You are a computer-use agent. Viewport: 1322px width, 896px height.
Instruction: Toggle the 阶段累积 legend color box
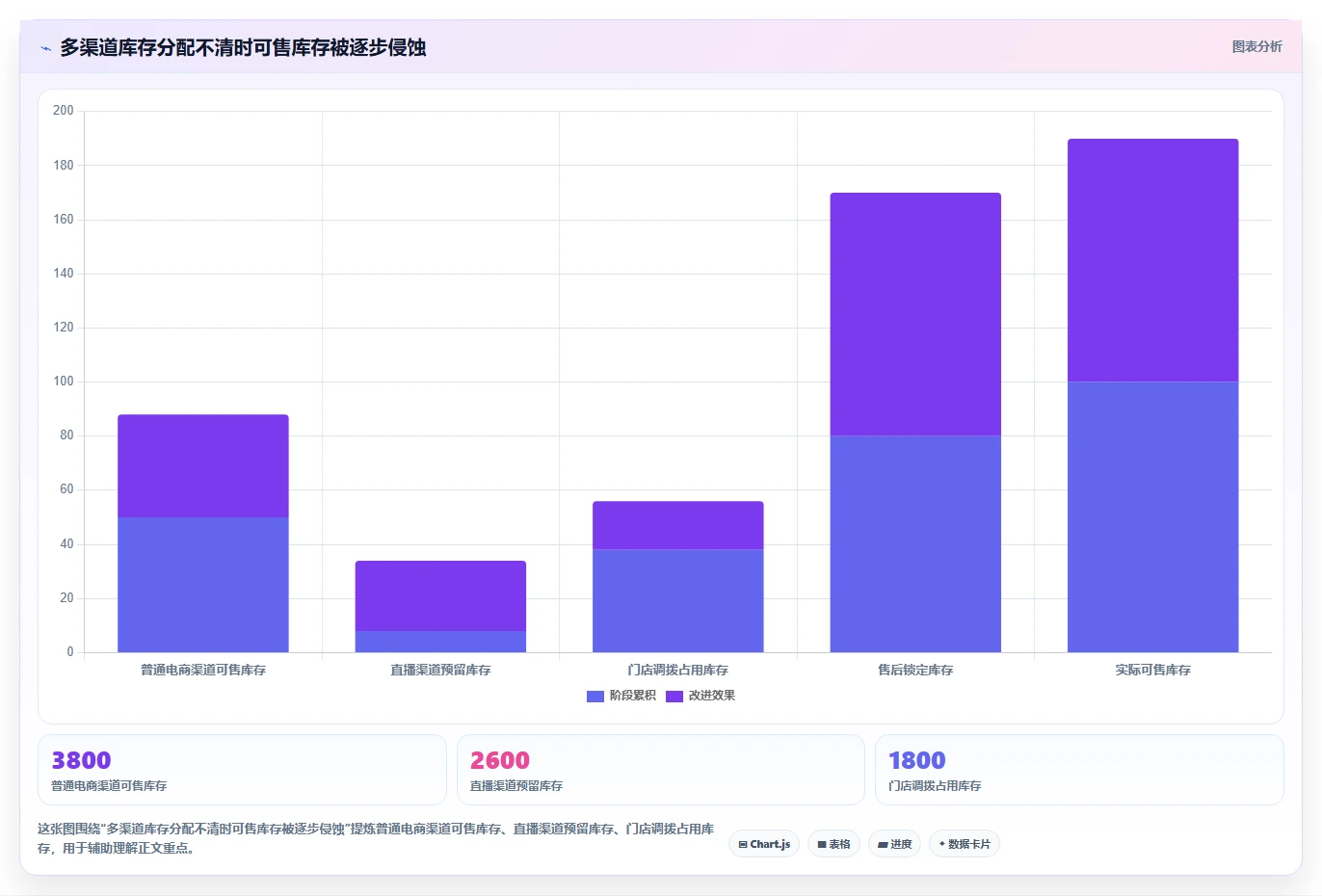pyautogui.click(x=595, y=696)
